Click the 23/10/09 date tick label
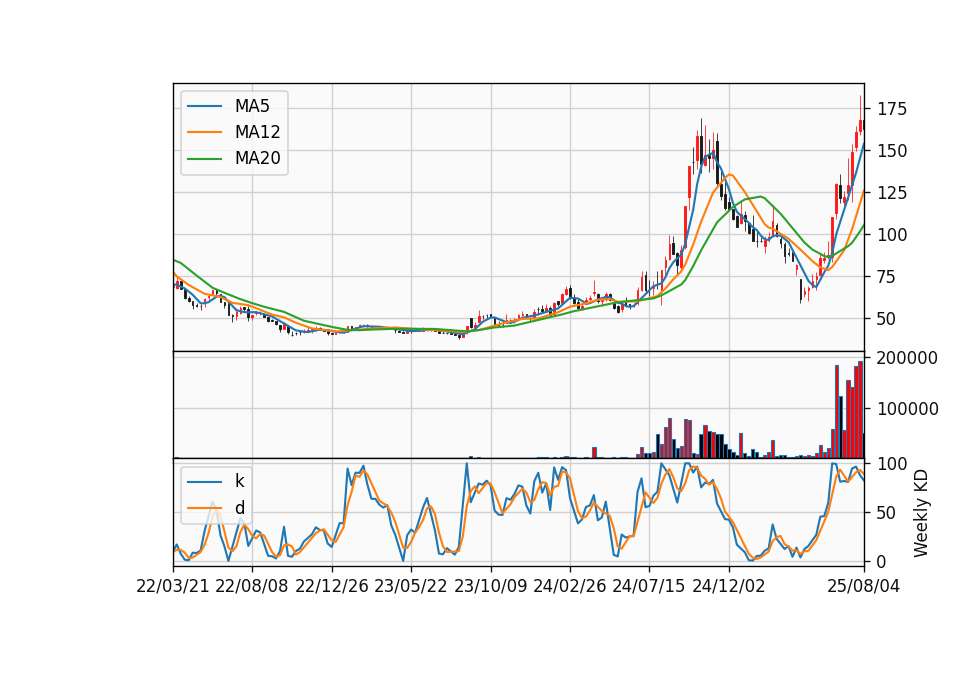Image resolution: width=960 pixels, height=690 pixels. [490, 586]
